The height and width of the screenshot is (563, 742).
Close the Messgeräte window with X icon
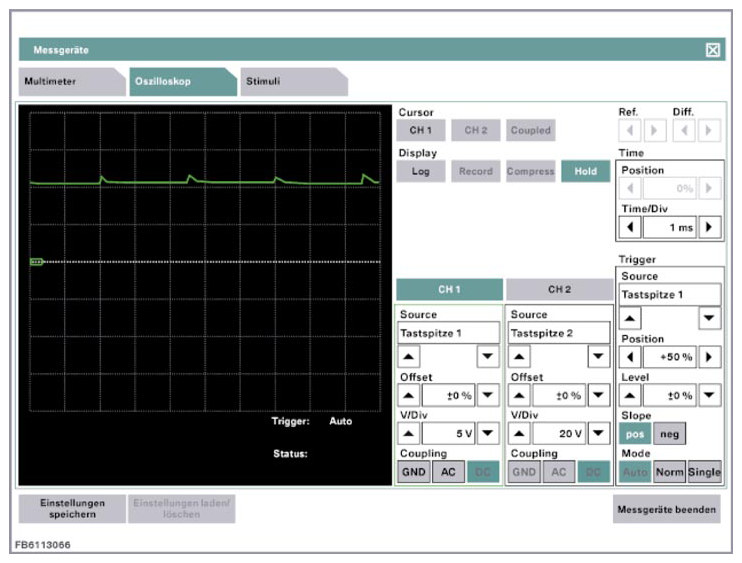713,50
